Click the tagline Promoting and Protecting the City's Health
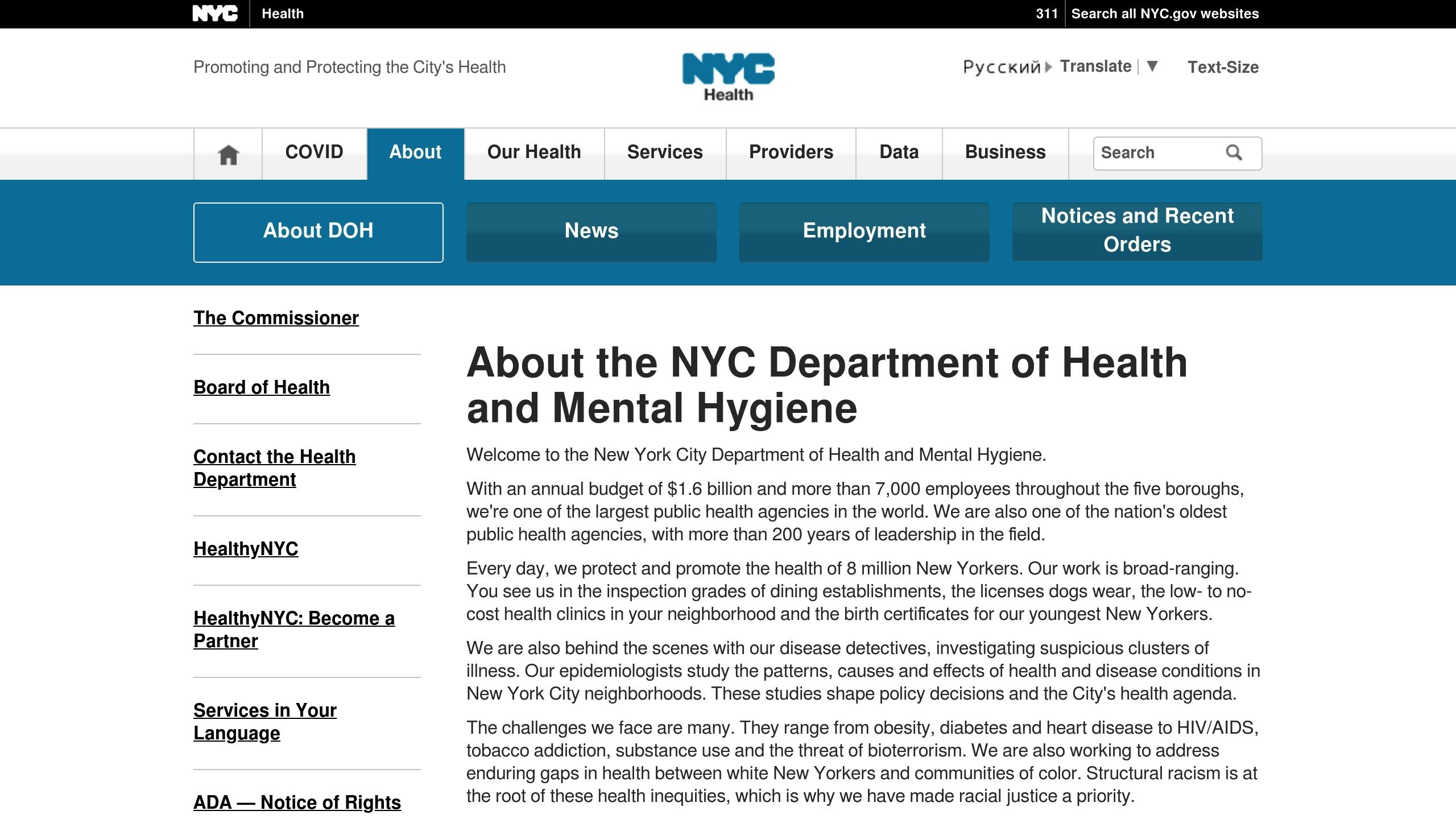This screenshot has width=1456, height=819. click(349, 67)
